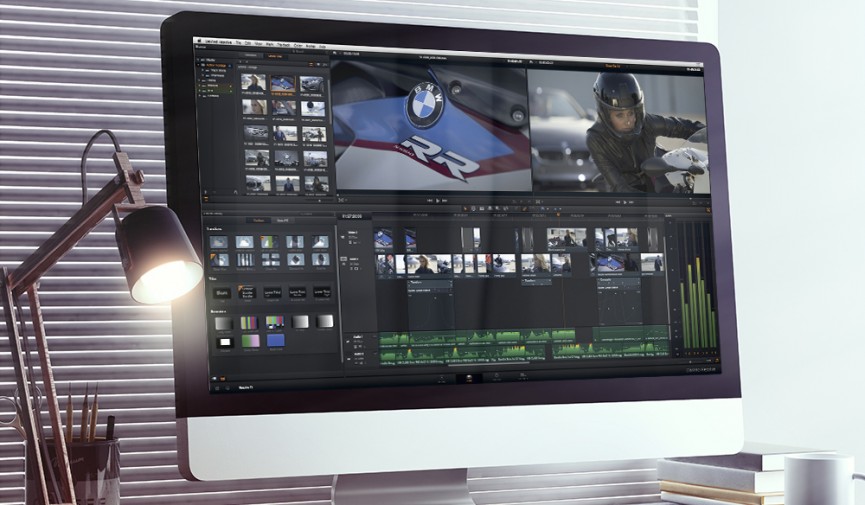Image resolution: width=865 pixels, height=505 pixels.
Task: Select the grey gradient generator thumbnail
Action: tap(223, 323)
